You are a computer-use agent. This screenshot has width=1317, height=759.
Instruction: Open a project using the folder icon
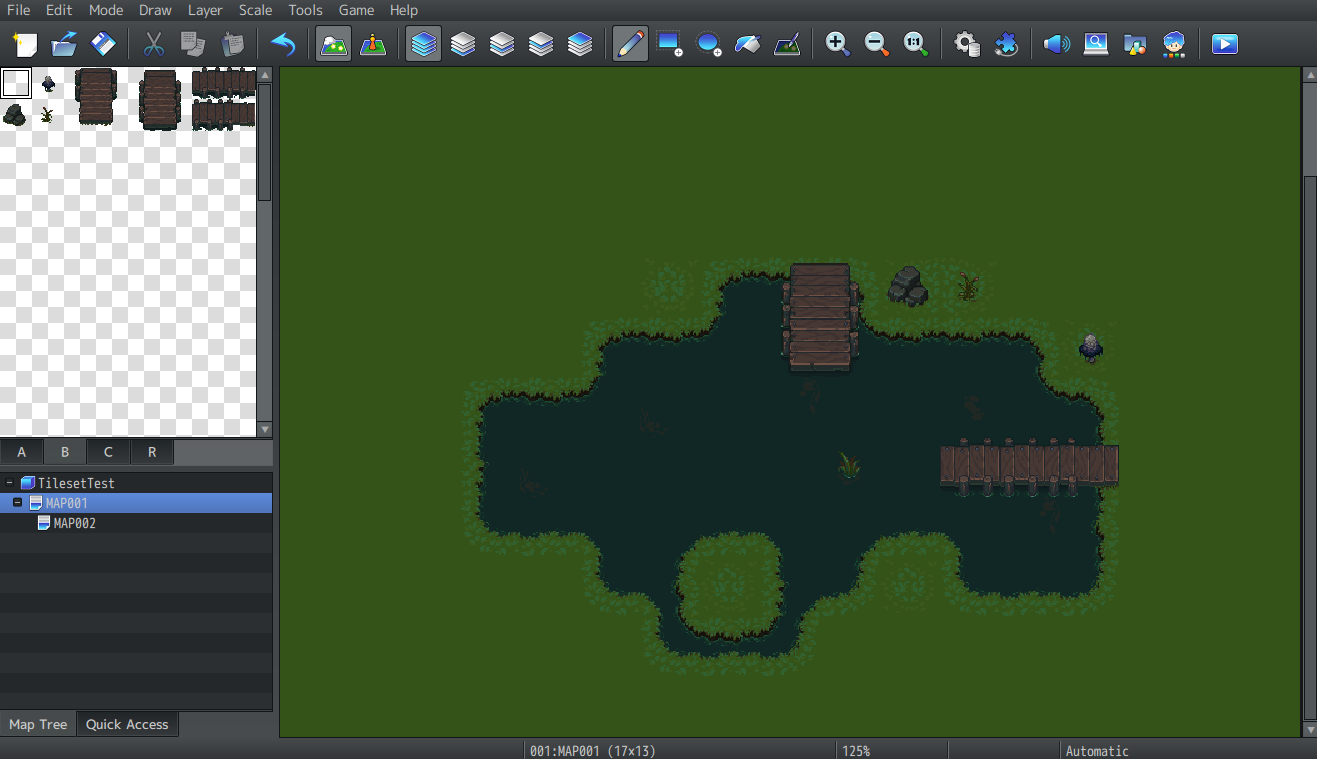click(x=64, y=44)
